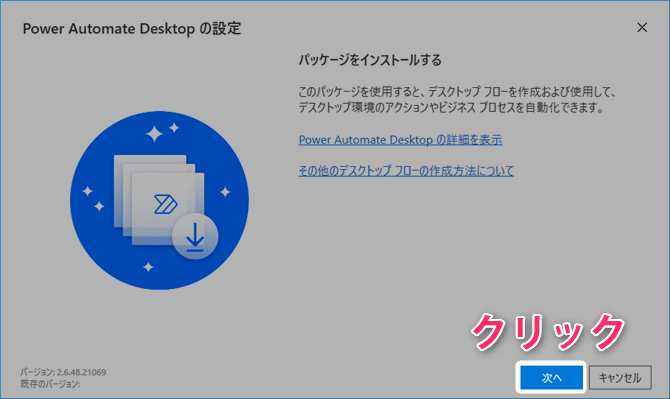Screen dimensions: 670x399
Task: Click the バージョン: 2.6.48.21069 text
Action: click(x=63, y=372)
